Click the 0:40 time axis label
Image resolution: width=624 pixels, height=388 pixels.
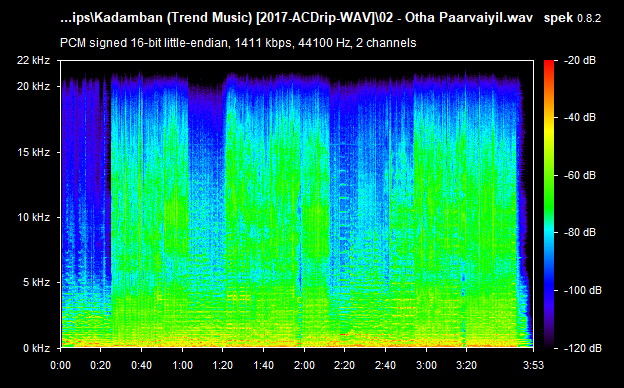click(x=142, y=365)
